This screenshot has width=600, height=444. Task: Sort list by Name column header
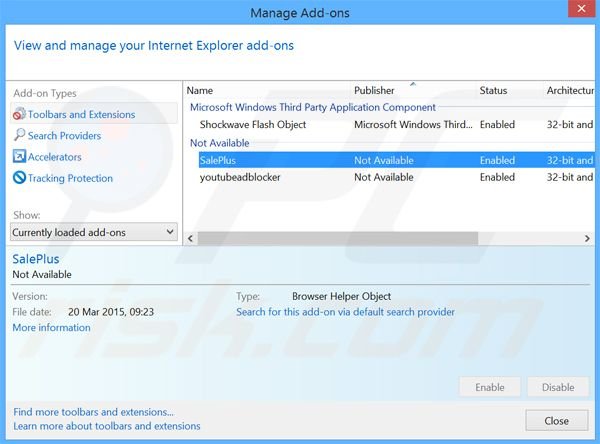pyautogui.click(x=200, y=91)
